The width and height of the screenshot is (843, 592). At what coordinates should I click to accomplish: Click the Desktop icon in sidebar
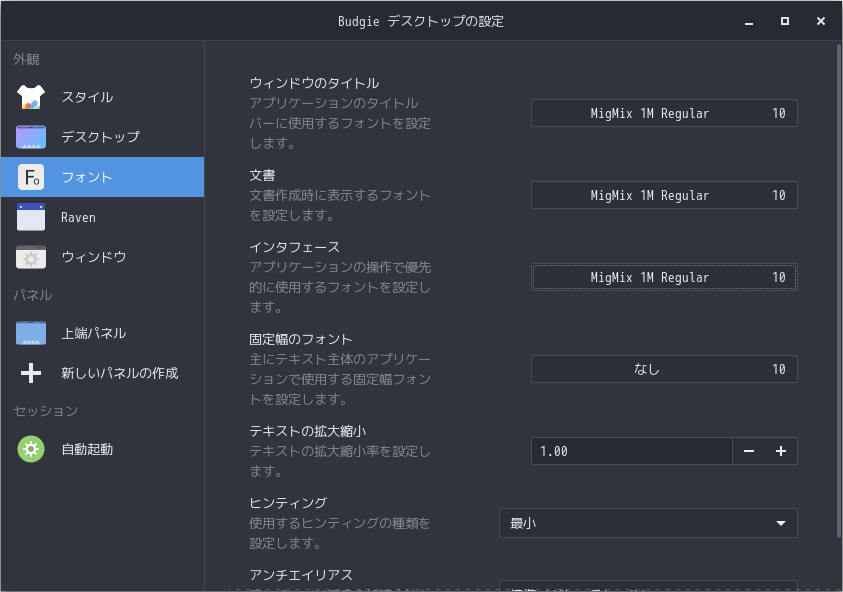pos(31,137)
